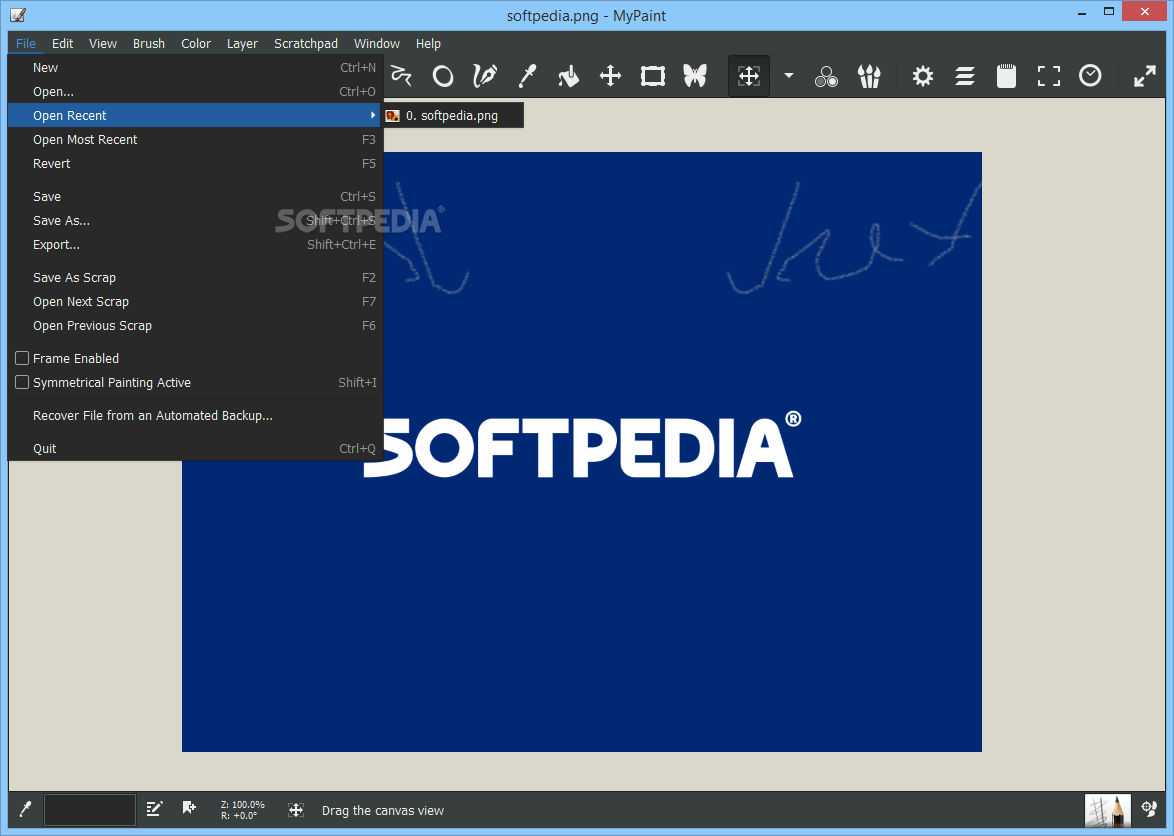This screenshot has width=1174, height=836.
Task: Open the Help menu
Action: pos(428,43)
